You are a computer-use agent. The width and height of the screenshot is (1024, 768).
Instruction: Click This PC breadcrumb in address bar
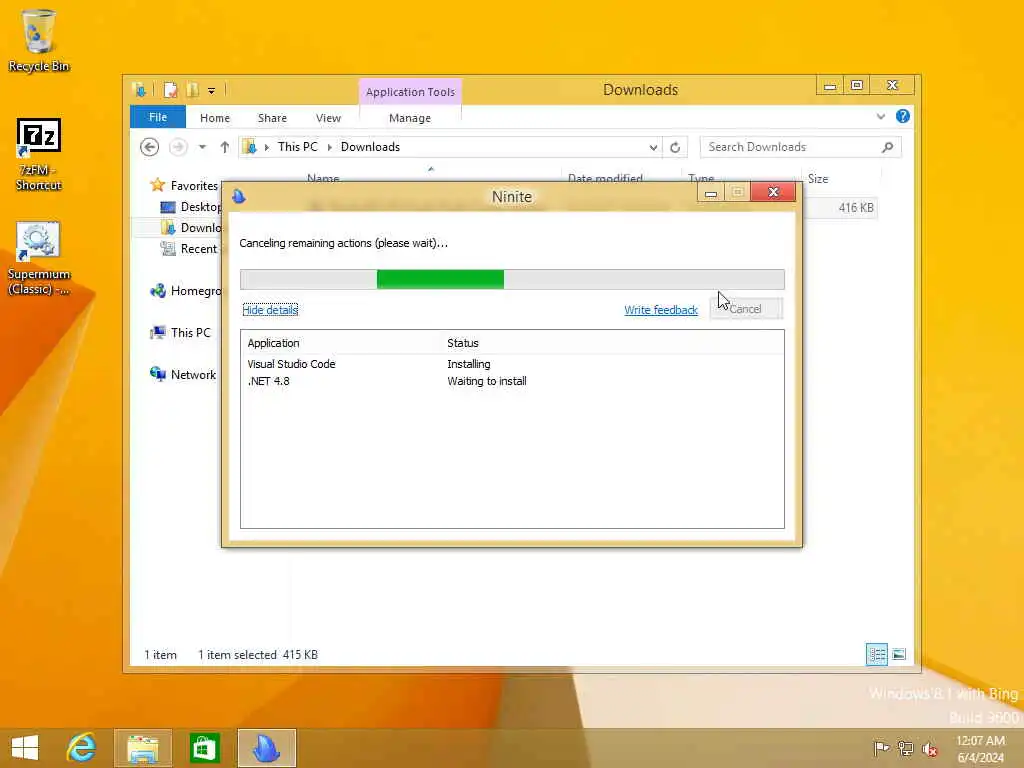(x=297, y=147)
